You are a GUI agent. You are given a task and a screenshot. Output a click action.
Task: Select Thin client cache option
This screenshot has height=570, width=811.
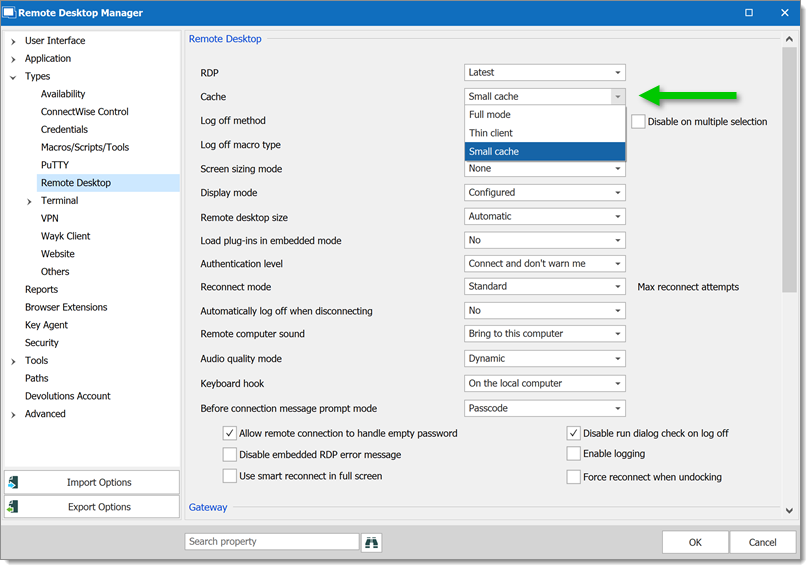pyautogui.click(x=545, y=133)
